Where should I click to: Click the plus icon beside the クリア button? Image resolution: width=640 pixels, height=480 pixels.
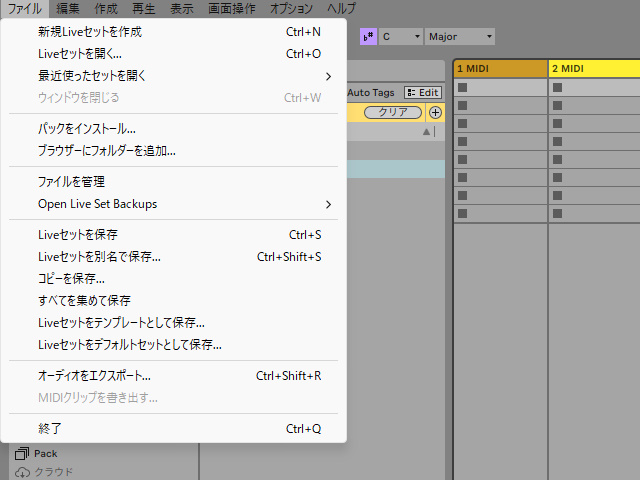coord(434,112)
